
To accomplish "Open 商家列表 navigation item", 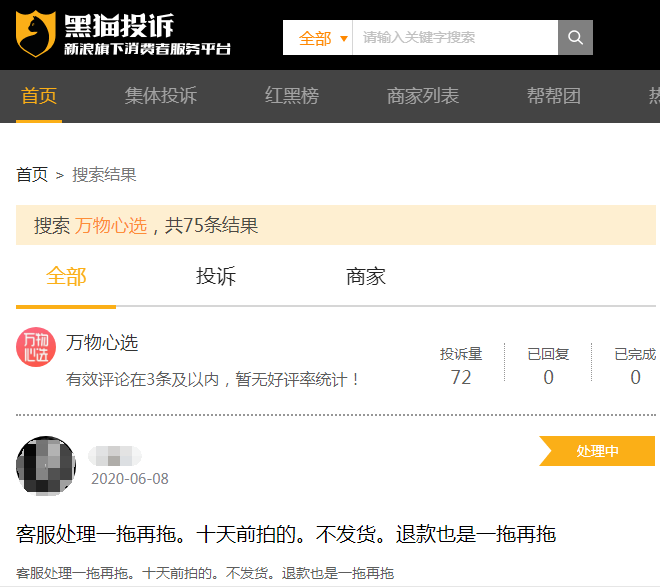I will coord(423,96).
